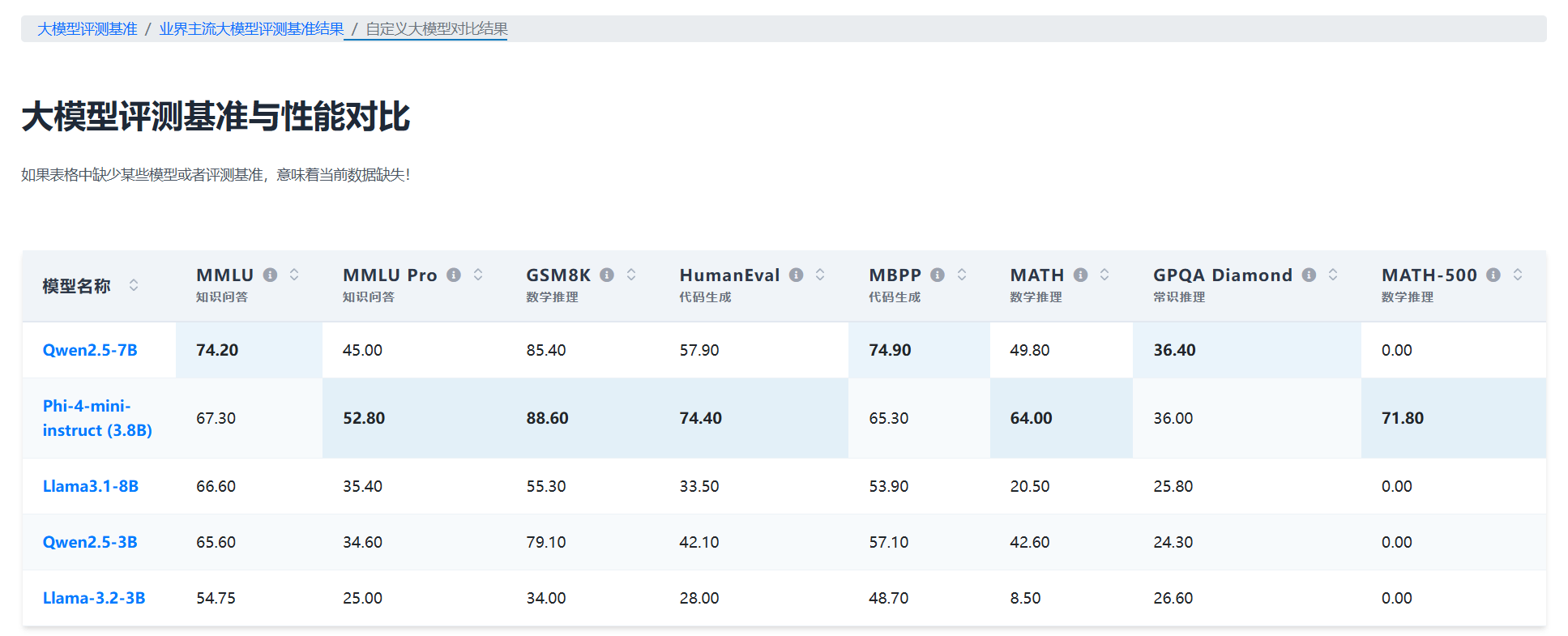Open the Llama-3.2-3B model link
The image size is (1568, 636).
pos(94,598)
